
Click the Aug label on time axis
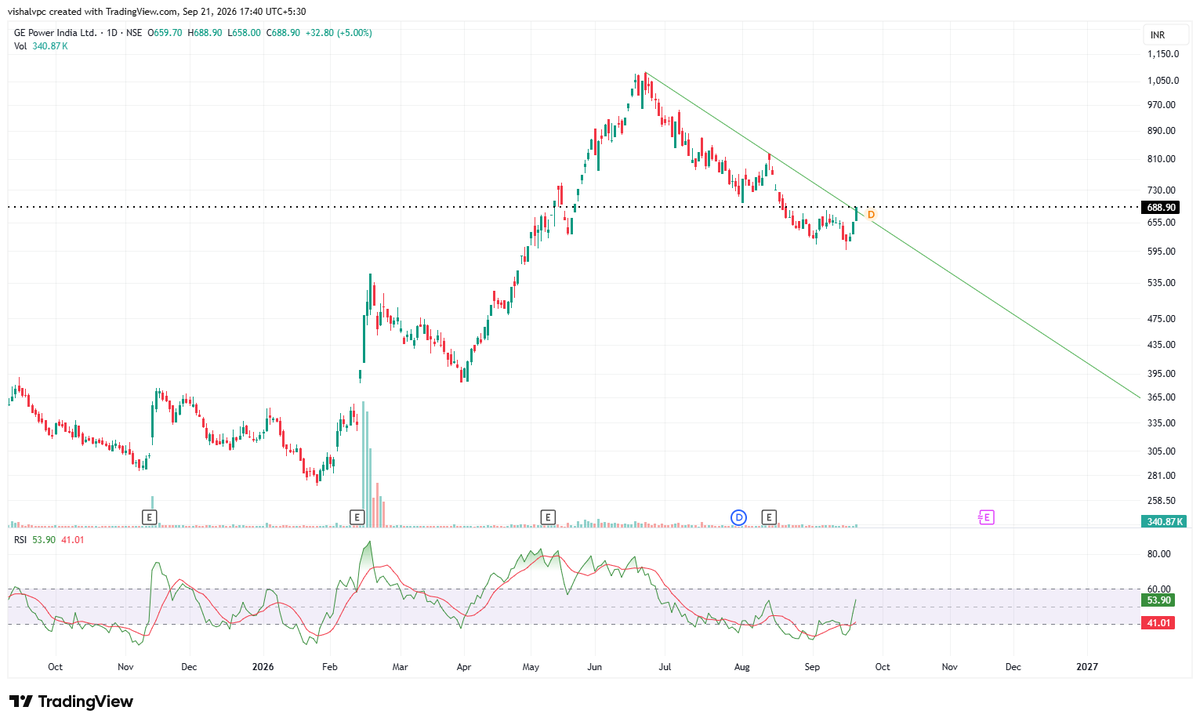point(742,666)
